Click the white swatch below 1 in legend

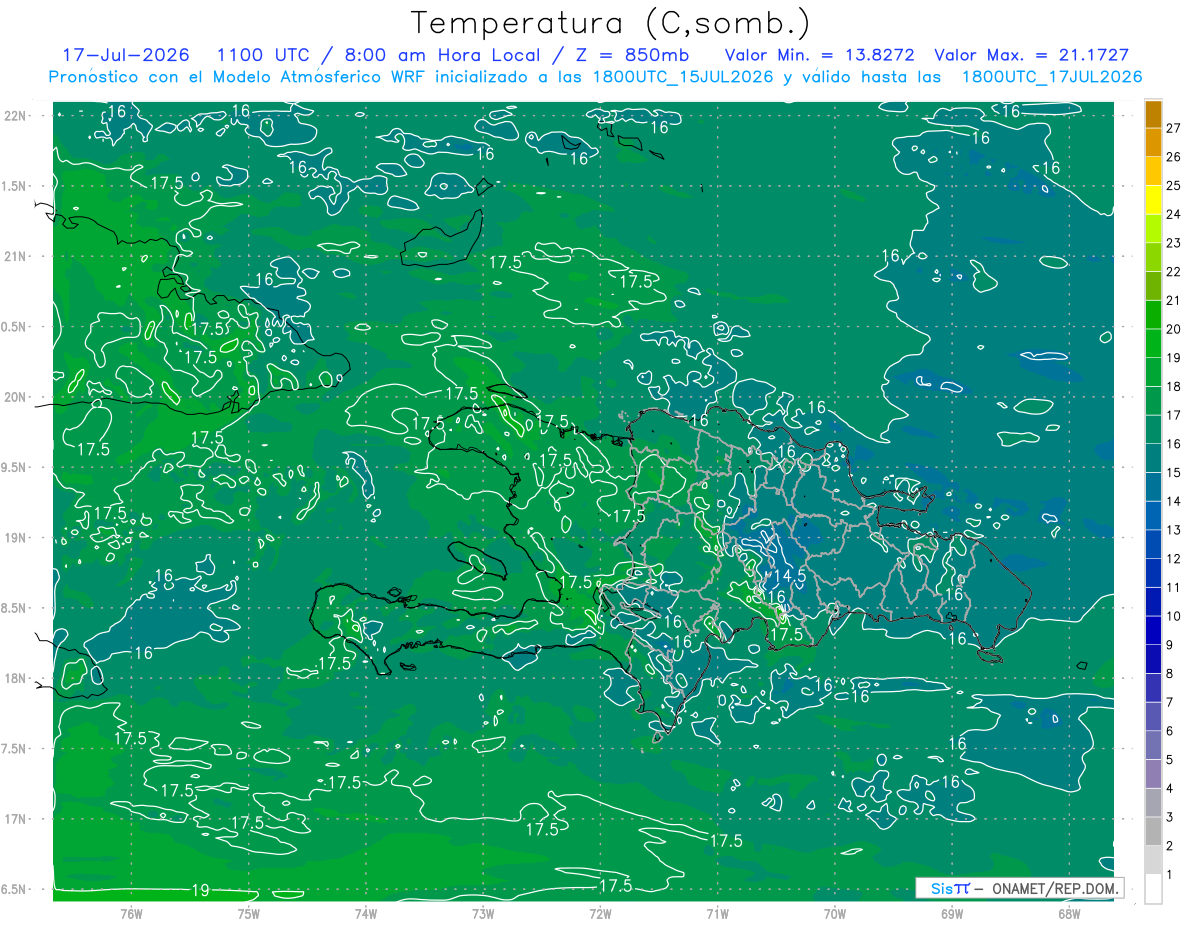click(x=1153, y=889)
